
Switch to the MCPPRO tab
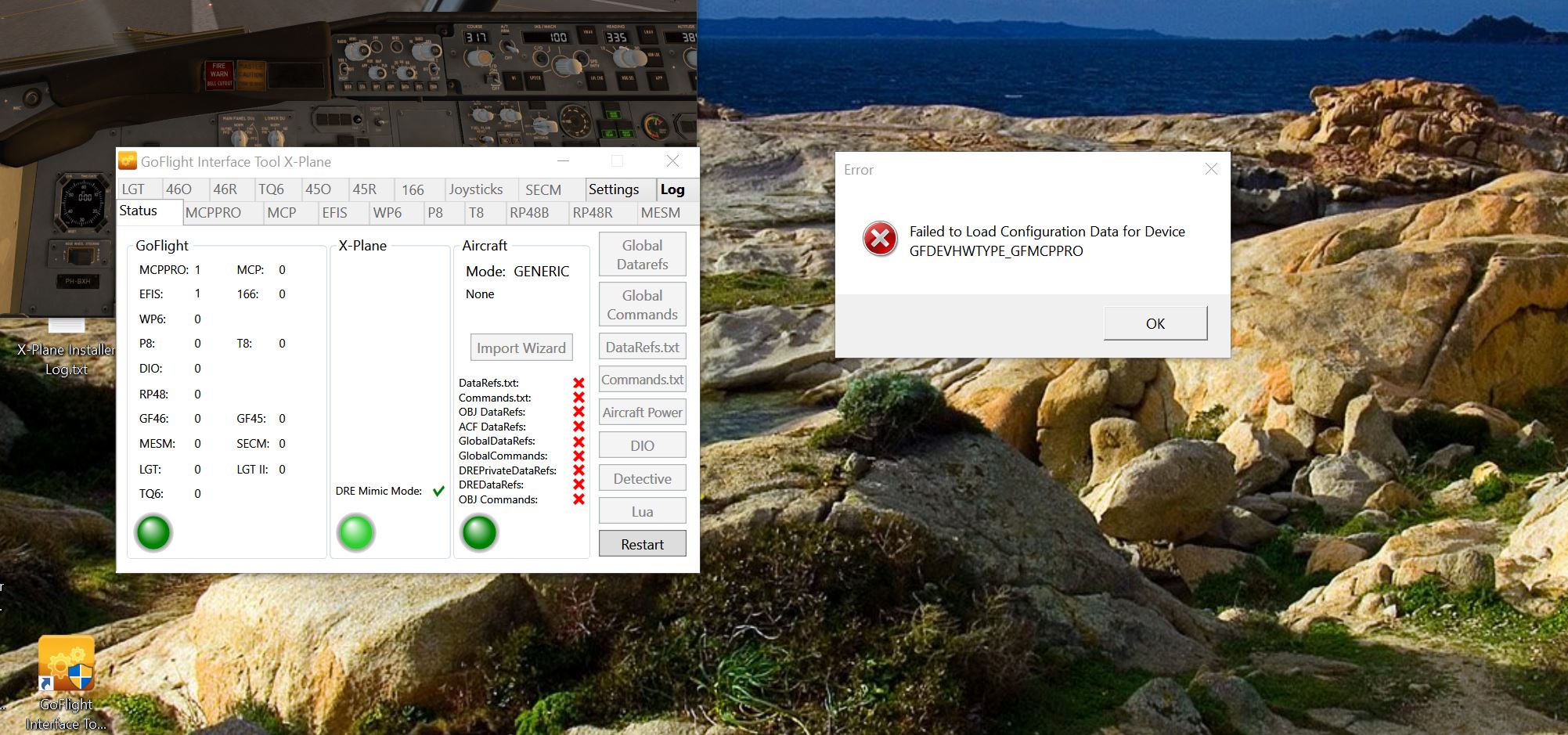pos(213,213)
